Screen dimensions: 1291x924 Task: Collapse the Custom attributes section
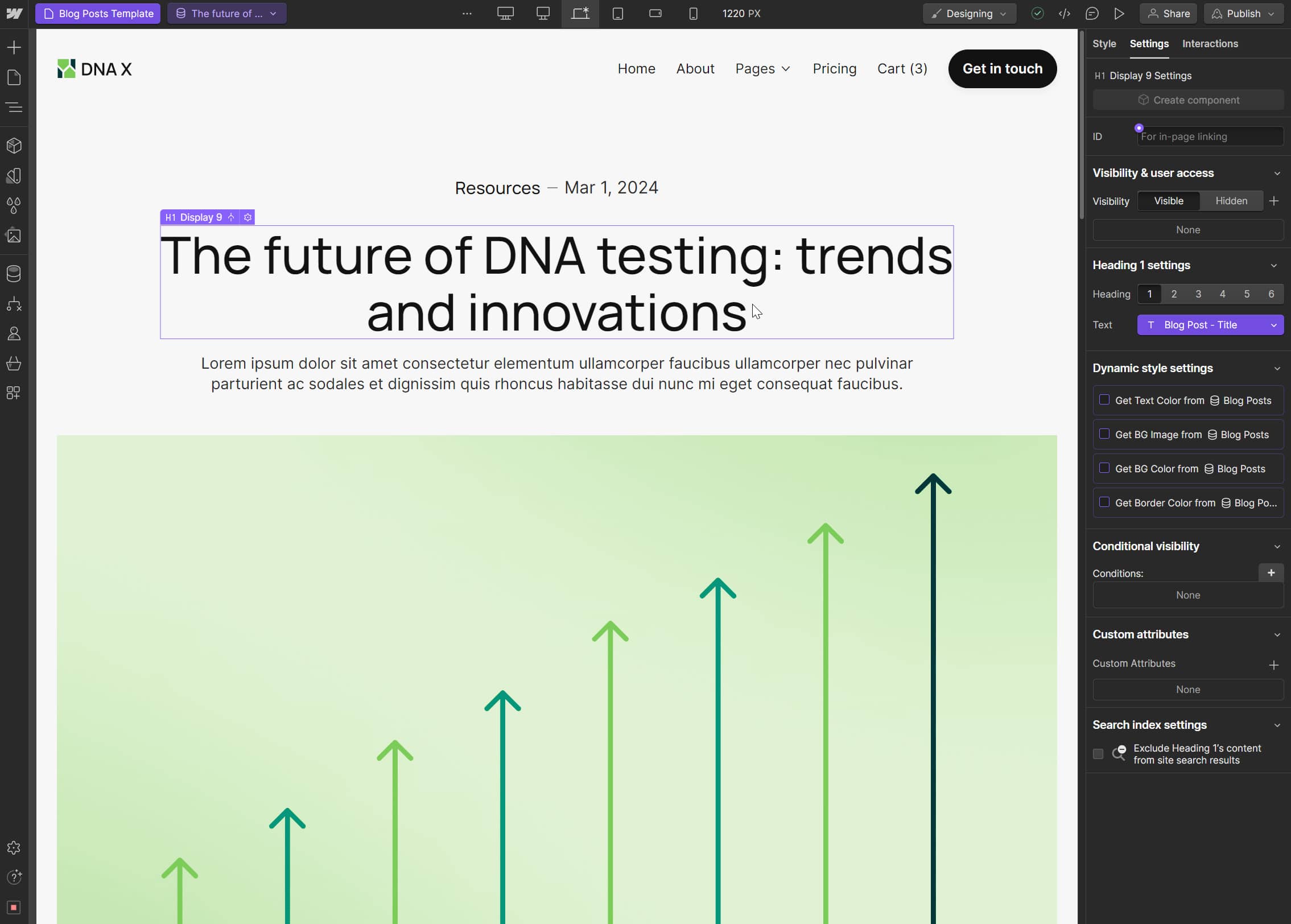tap(1277, 635)
